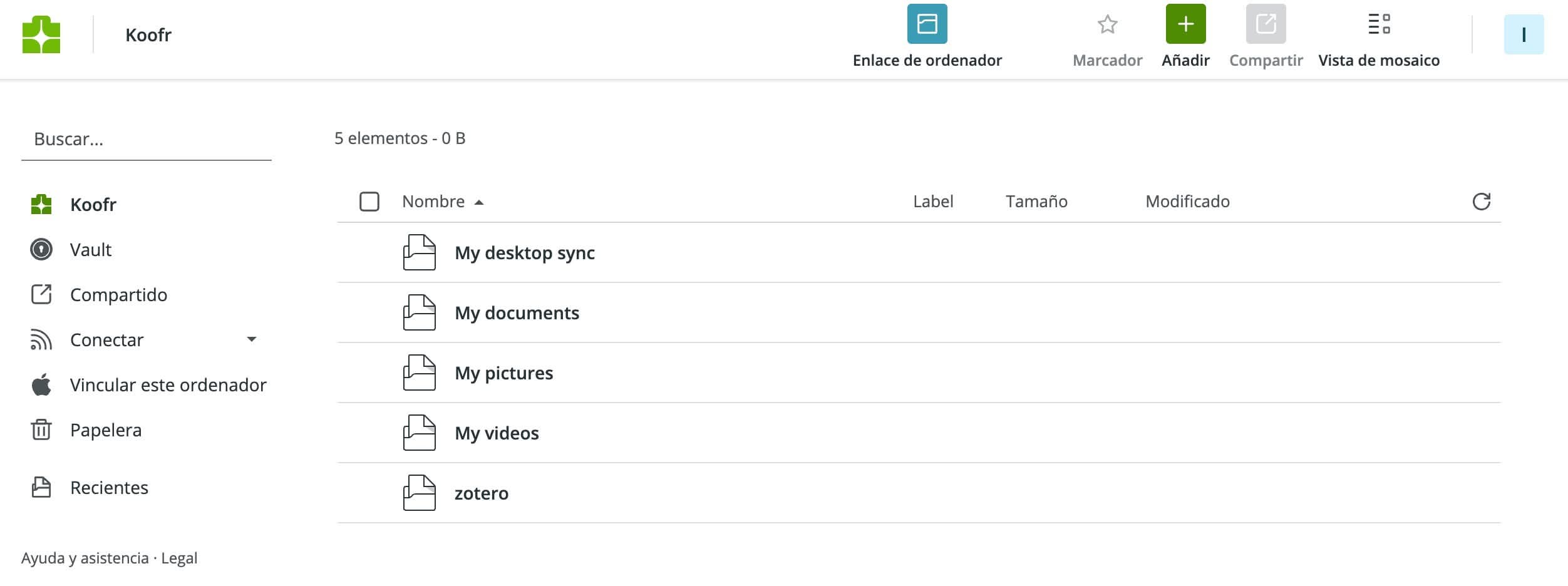Click the Koofr logo in the header
The width and height of the screenshot is (1568, 586).
coord(41,34)
